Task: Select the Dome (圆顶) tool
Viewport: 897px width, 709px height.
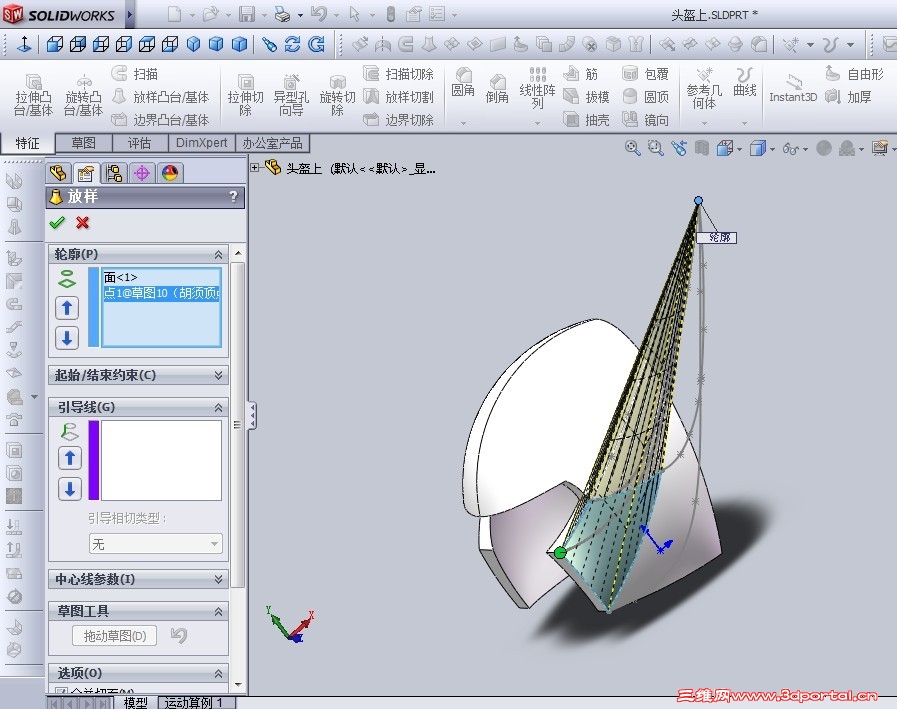Action: coord(645,97)
